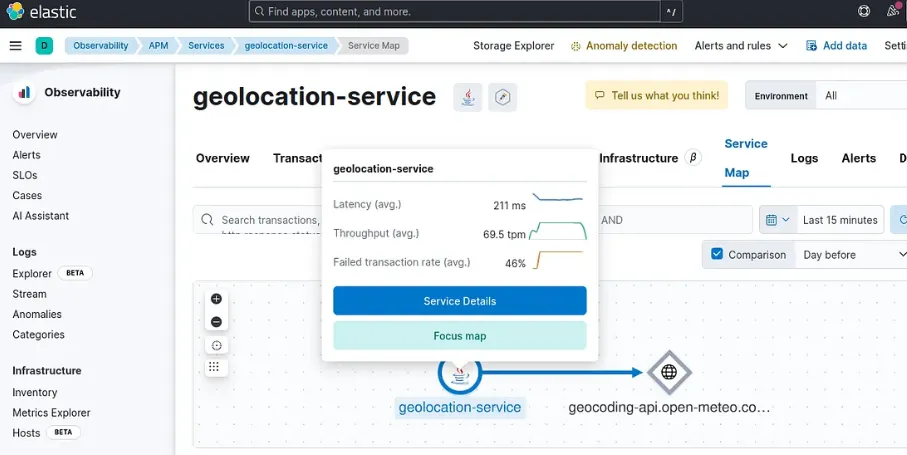Open the newsfeed notifications icon
907x455 pixels.
(x=893, y=10)
